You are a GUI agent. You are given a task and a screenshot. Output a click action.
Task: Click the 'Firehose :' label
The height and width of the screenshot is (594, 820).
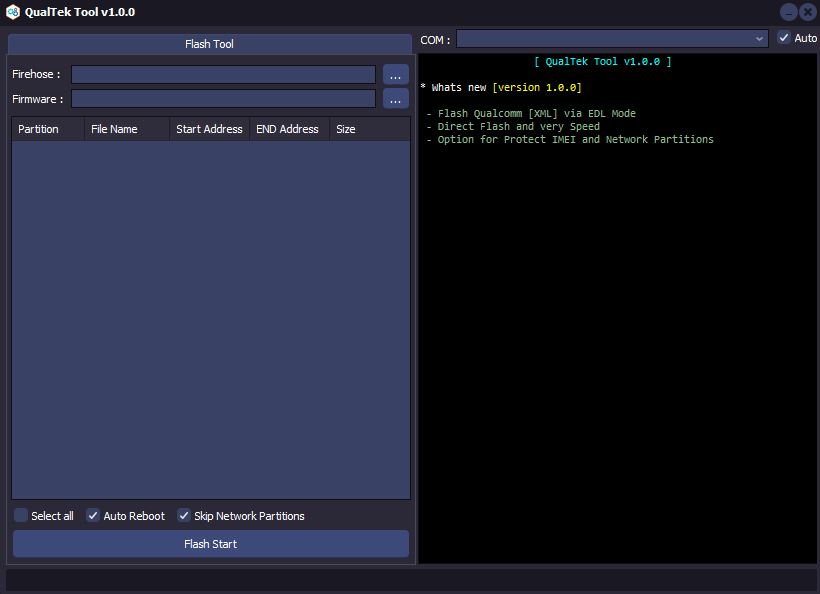point(36,74)
